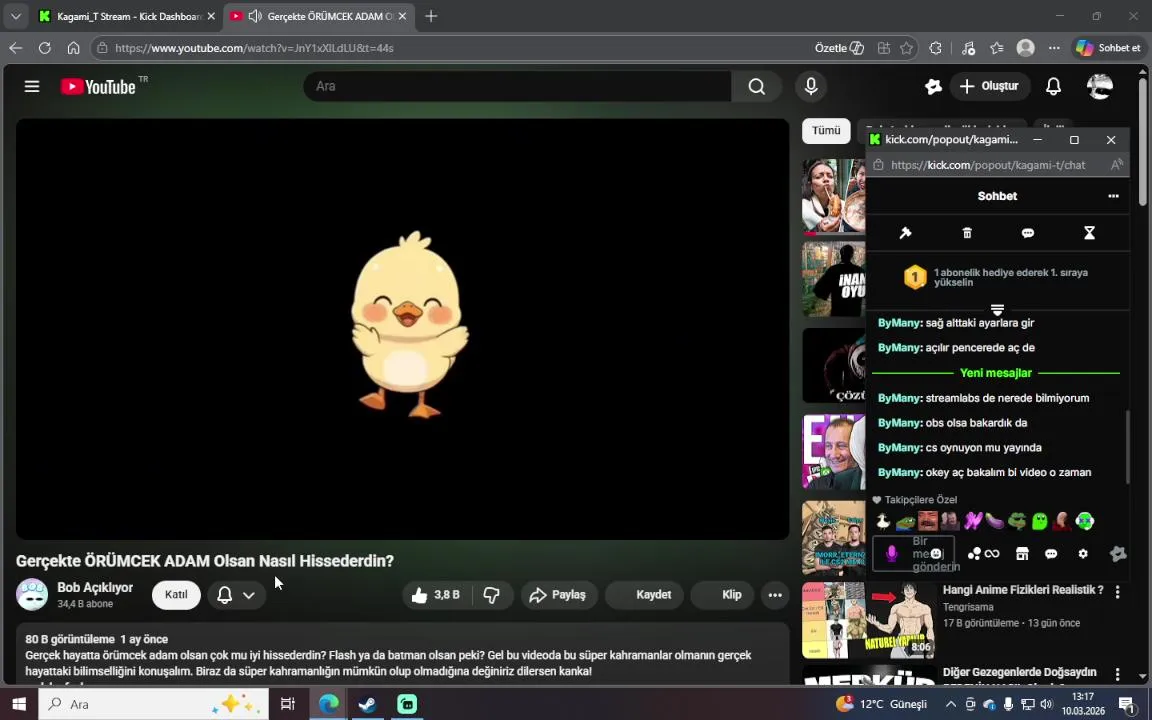Expand the pinned gift banner handle in Kick chat

tap(997, 309)
